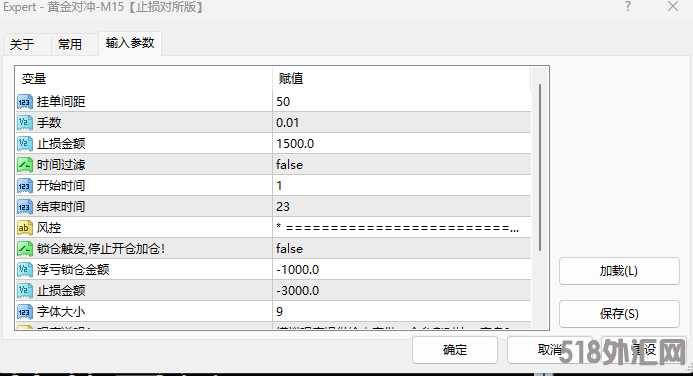
Task: Edit the 挂单间距 value 50
Action: 402,102
